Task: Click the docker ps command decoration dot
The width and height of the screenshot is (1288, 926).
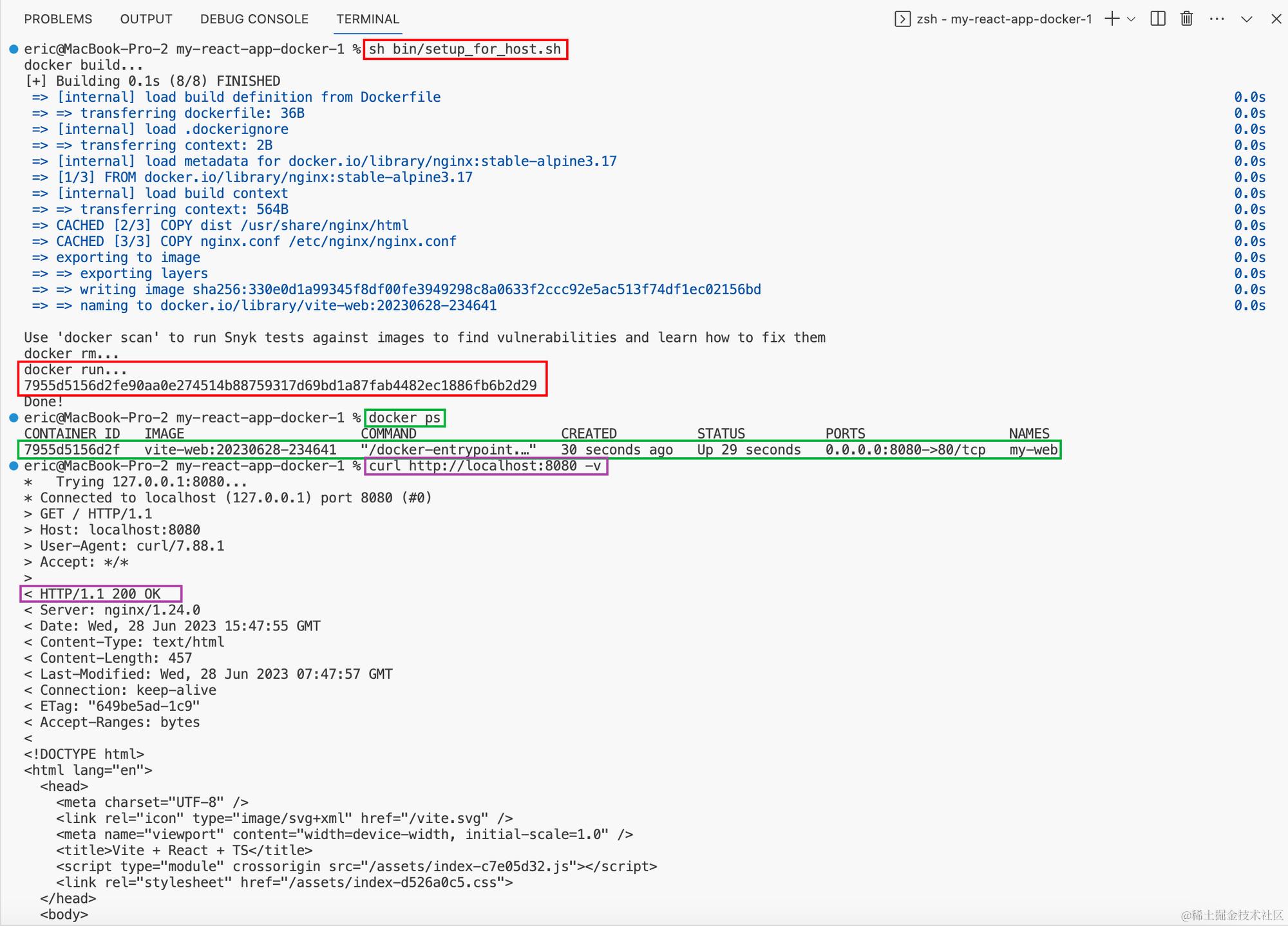Action: coord(14,418)
